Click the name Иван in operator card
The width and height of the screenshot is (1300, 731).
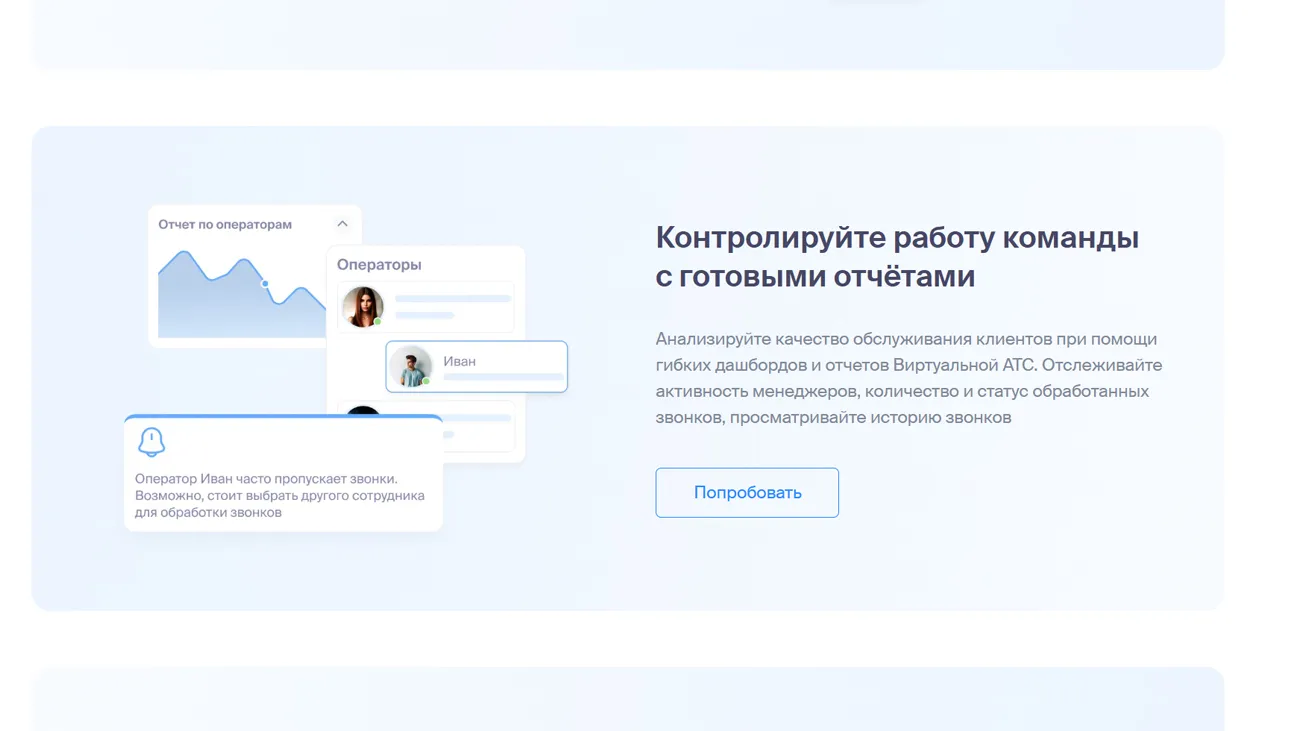tap(459, 361)
